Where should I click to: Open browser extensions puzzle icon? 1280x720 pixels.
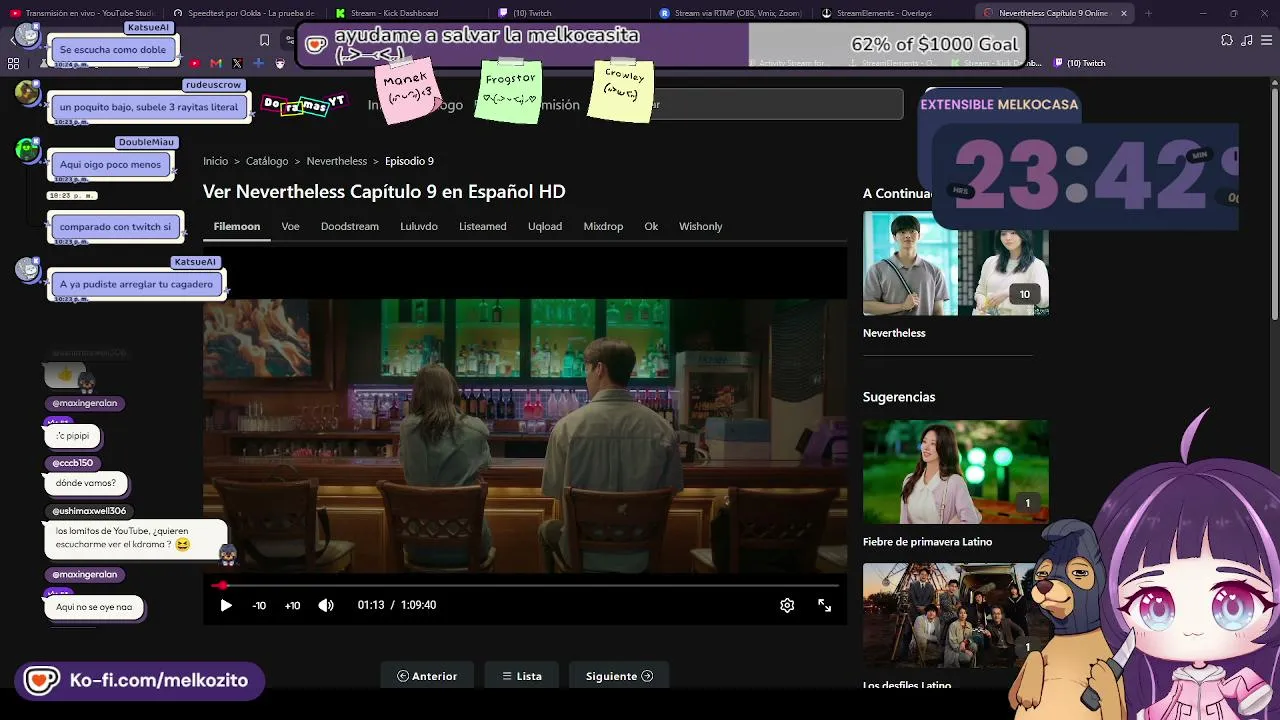point(1227,40)
